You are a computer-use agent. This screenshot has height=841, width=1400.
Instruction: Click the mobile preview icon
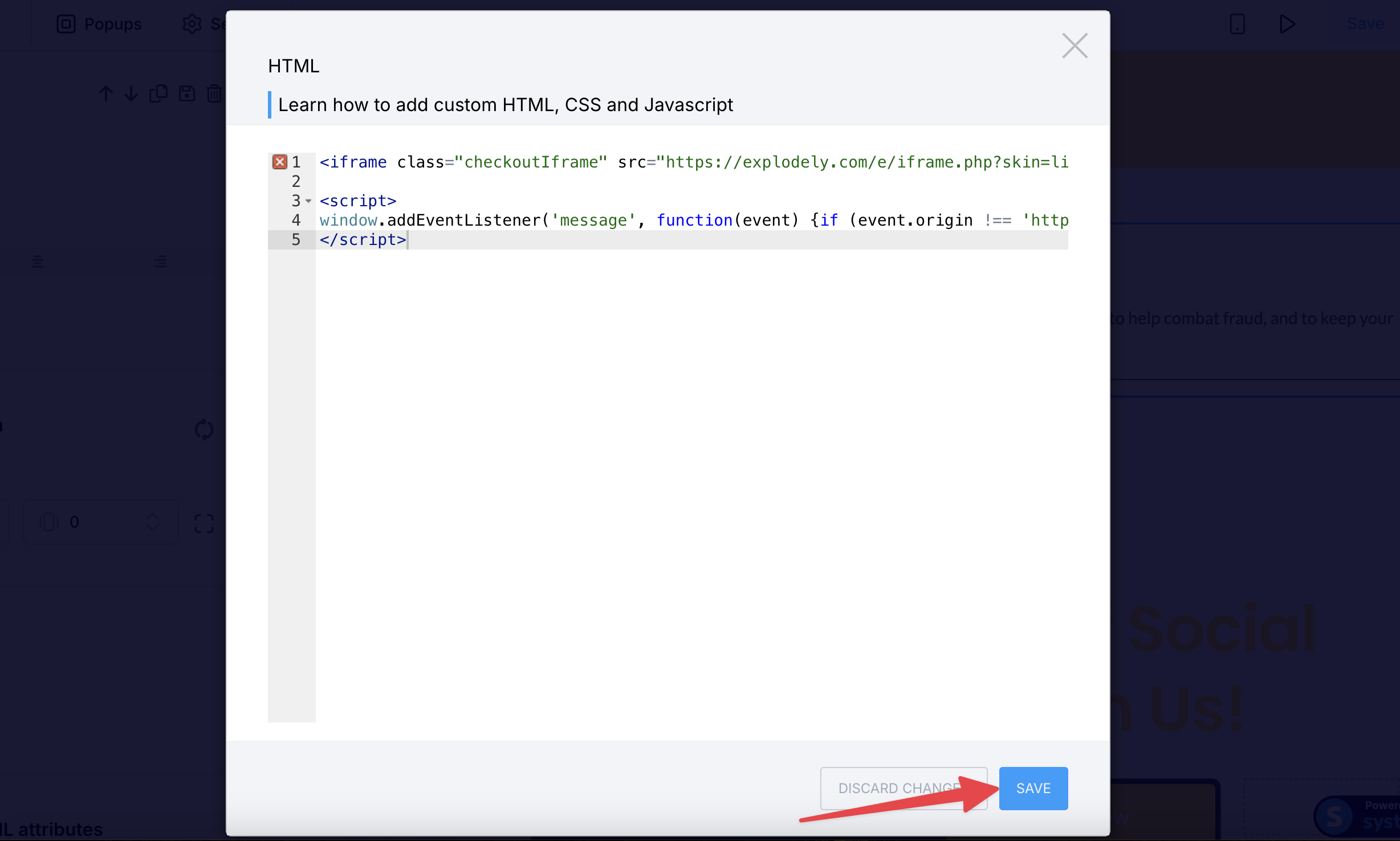point(1238,24)
